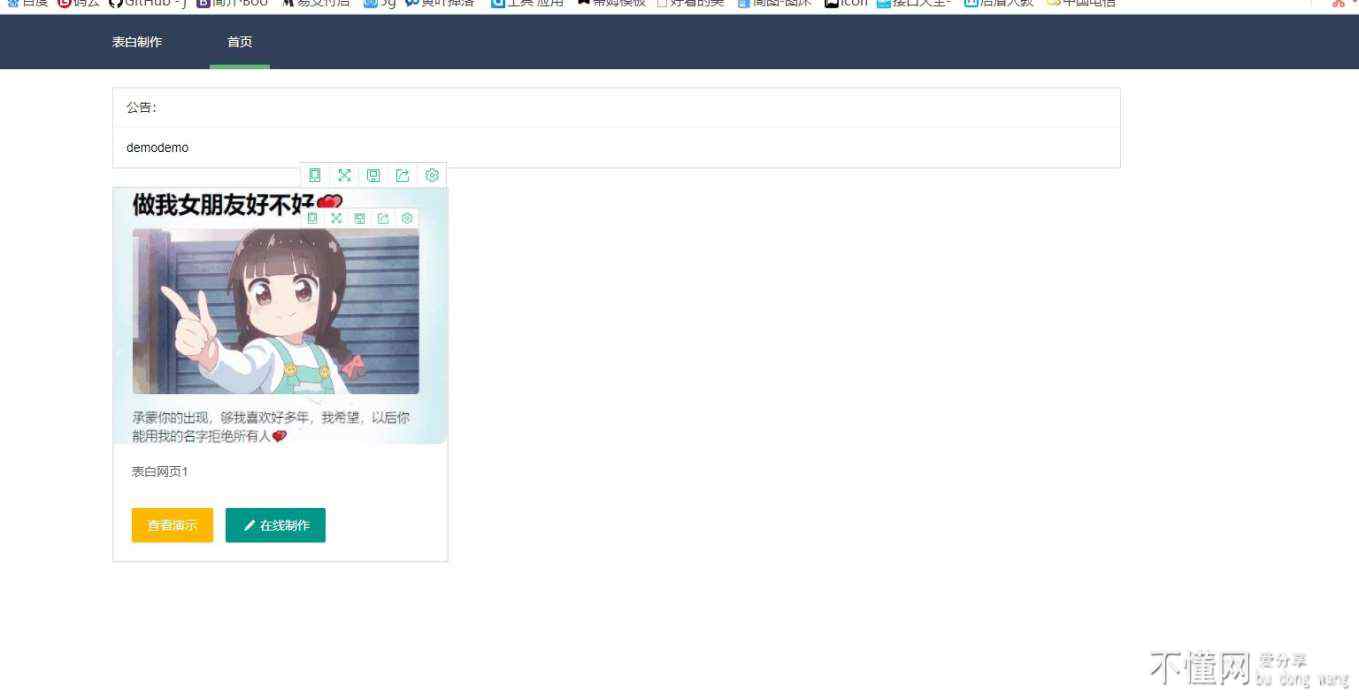Click the 表白网页1 template title
Viewport: 1359px width, 700px height.
(160, 472)
